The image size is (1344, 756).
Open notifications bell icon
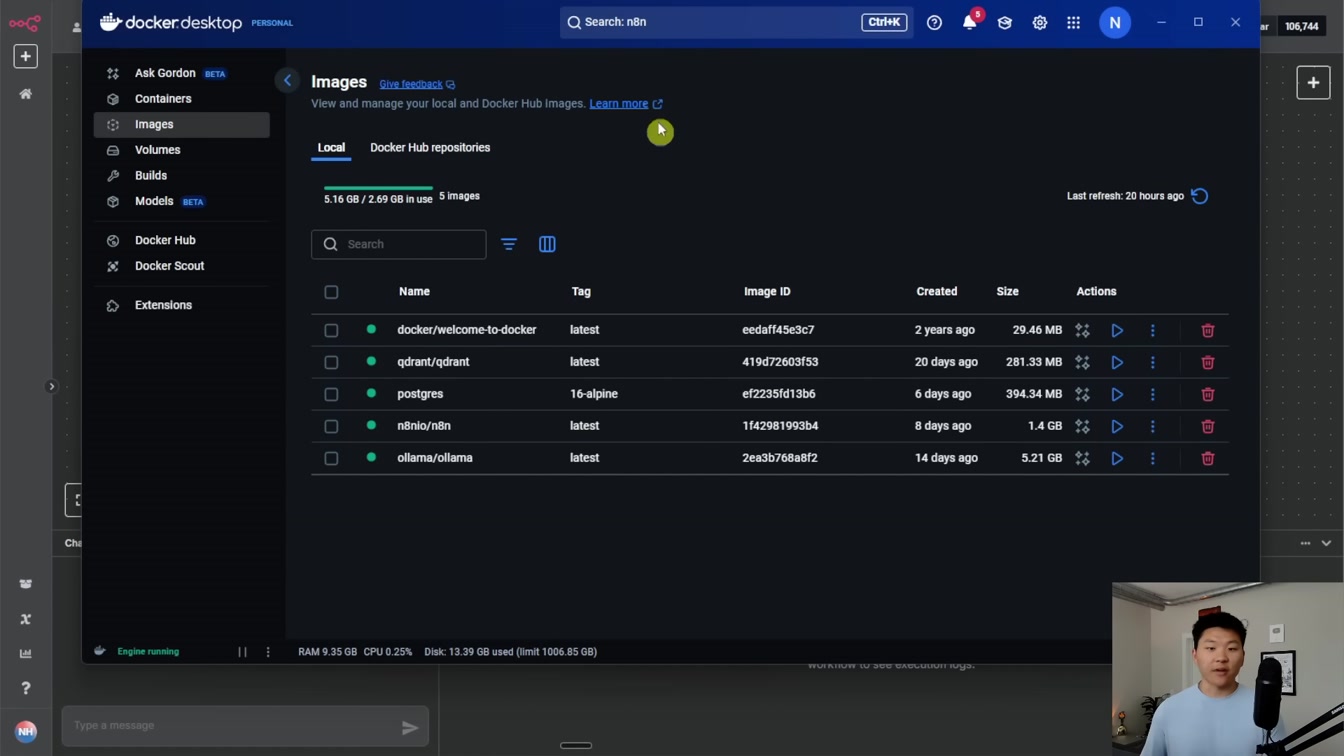tap(969, 22)
